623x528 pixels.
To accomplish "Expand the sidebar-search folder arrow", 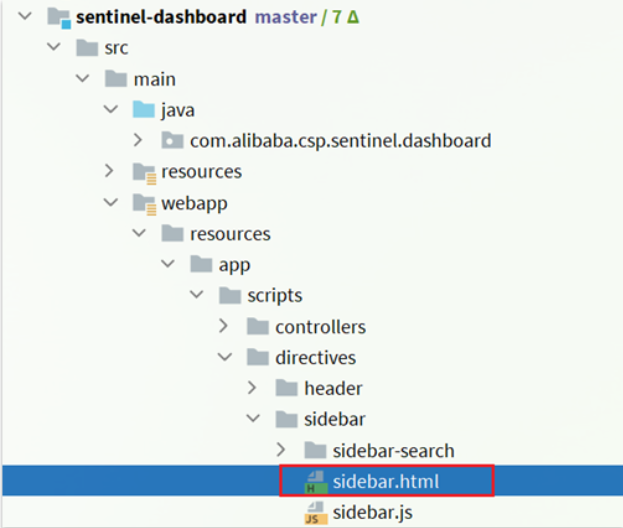I will point(281,450).
